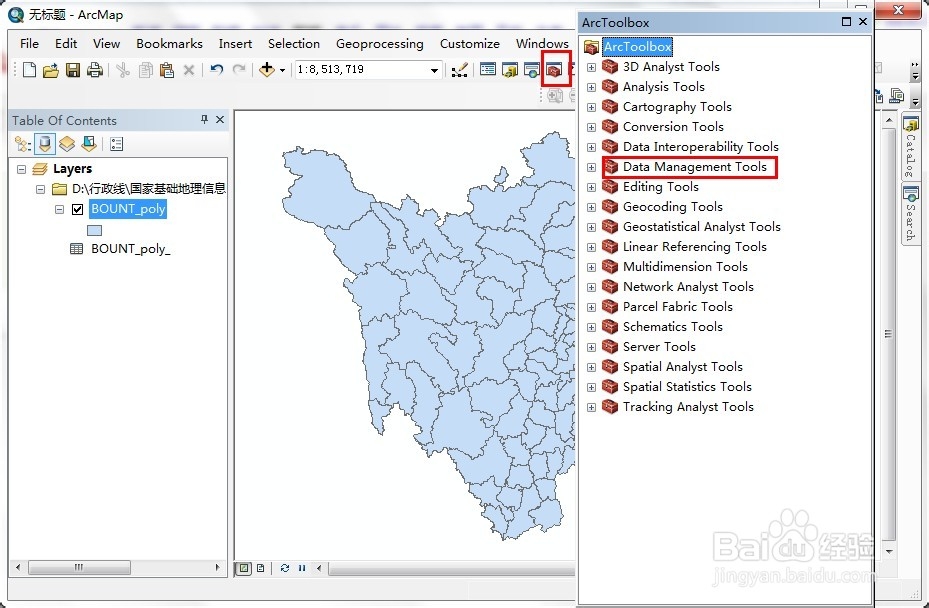Open the Editor toolbar icon

[x=459, y=70]
